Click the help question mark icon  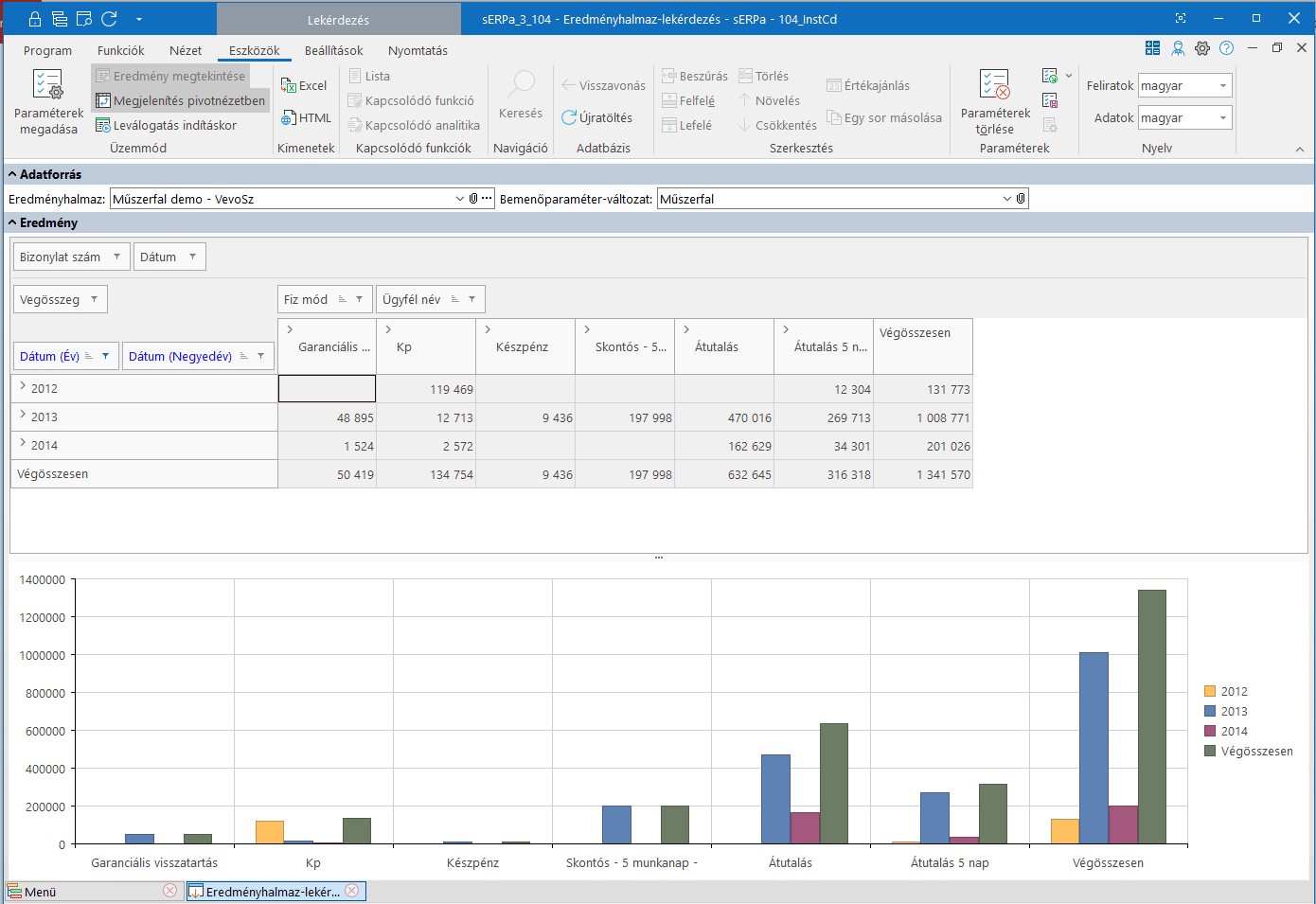pos(1227,48)
